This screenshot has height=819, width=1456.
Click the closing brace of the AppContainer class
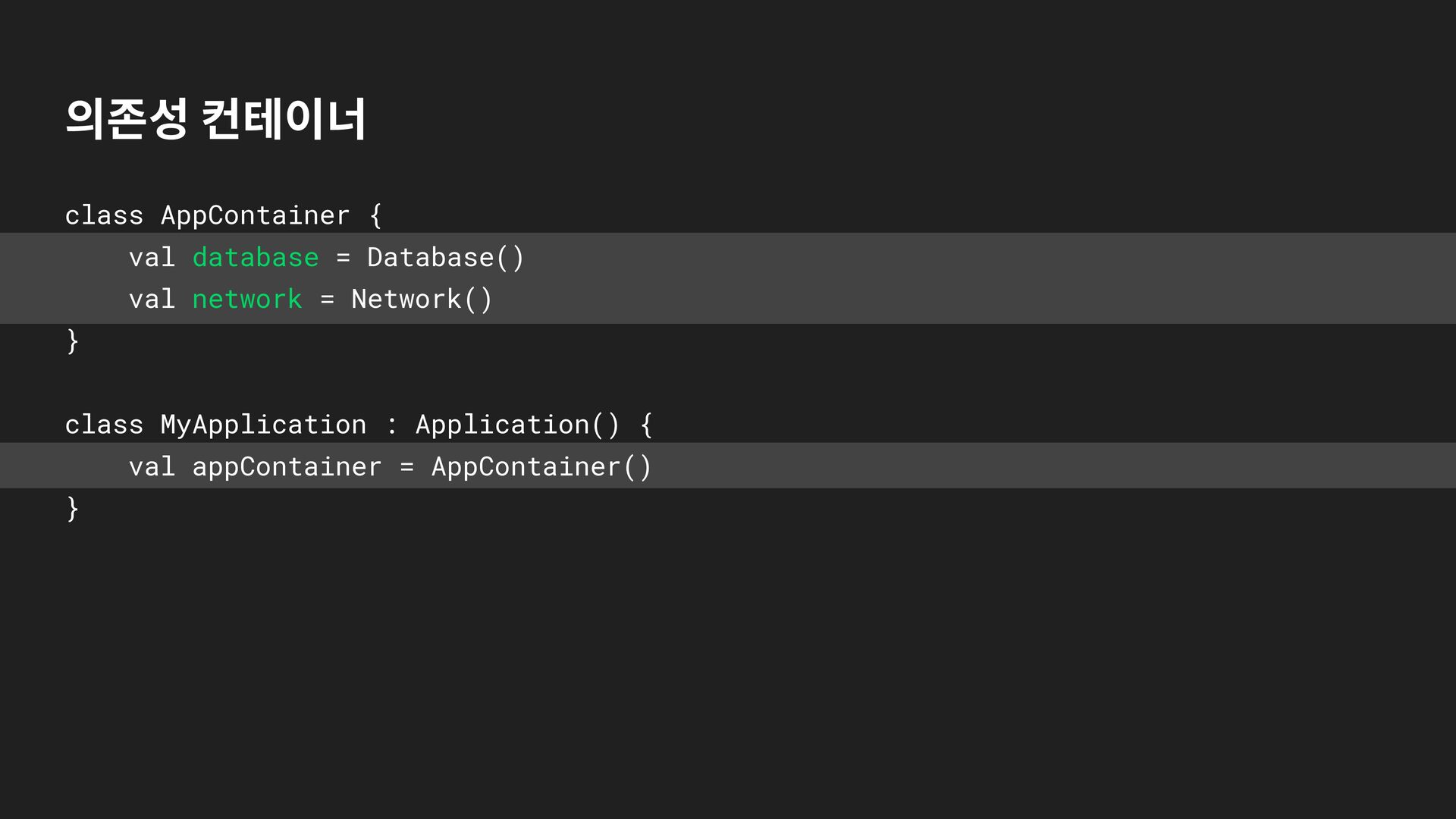[73, 341]
